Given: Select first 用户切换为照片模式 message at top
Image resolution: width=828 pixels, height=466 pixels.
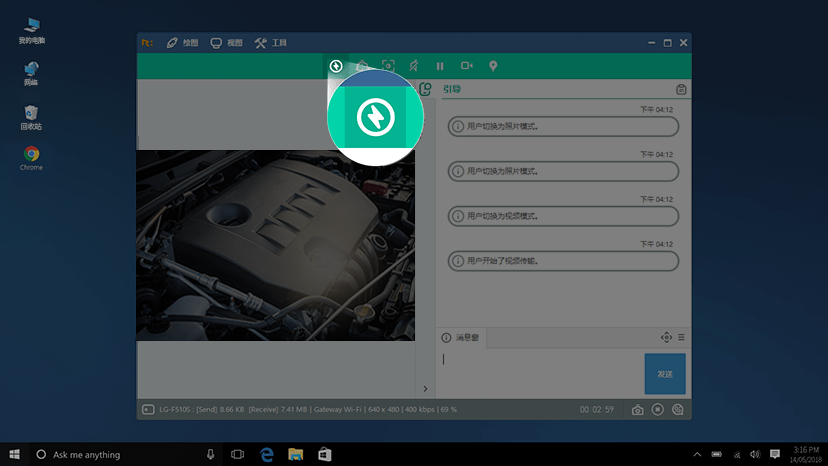Looking at the screenshot, I should 563,126.
